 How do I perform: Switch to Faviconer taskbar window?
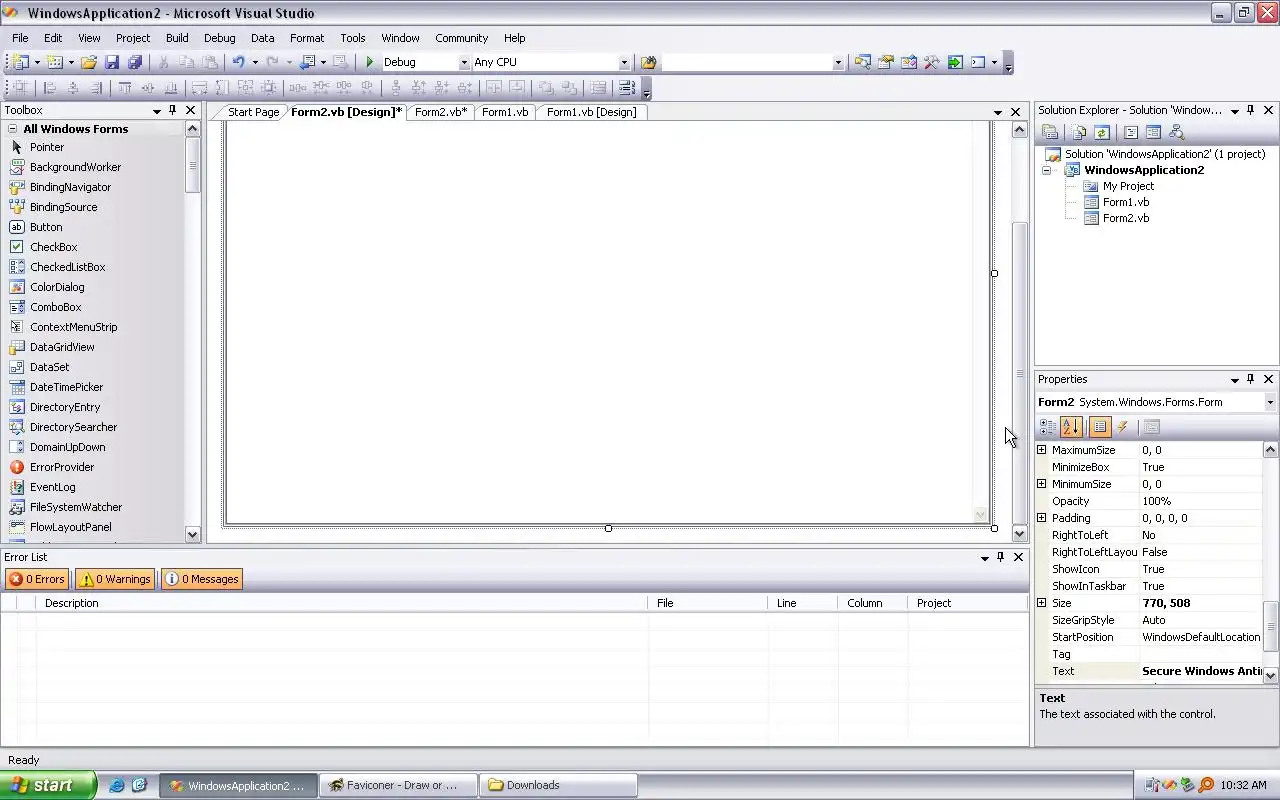pos(397,785)
